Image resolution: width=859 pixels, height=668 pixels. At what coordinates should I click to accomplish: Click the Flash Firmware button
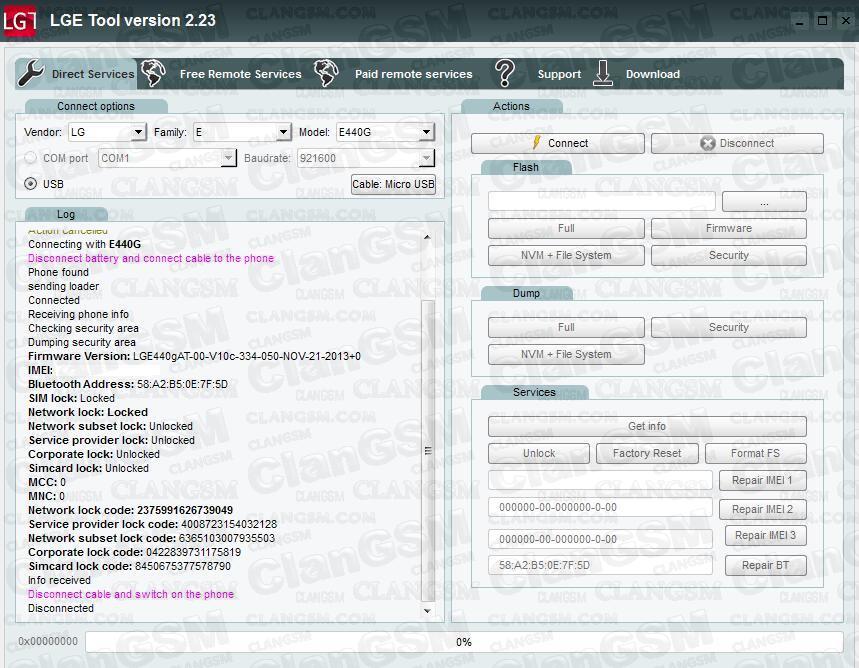[x=729, y=228]
